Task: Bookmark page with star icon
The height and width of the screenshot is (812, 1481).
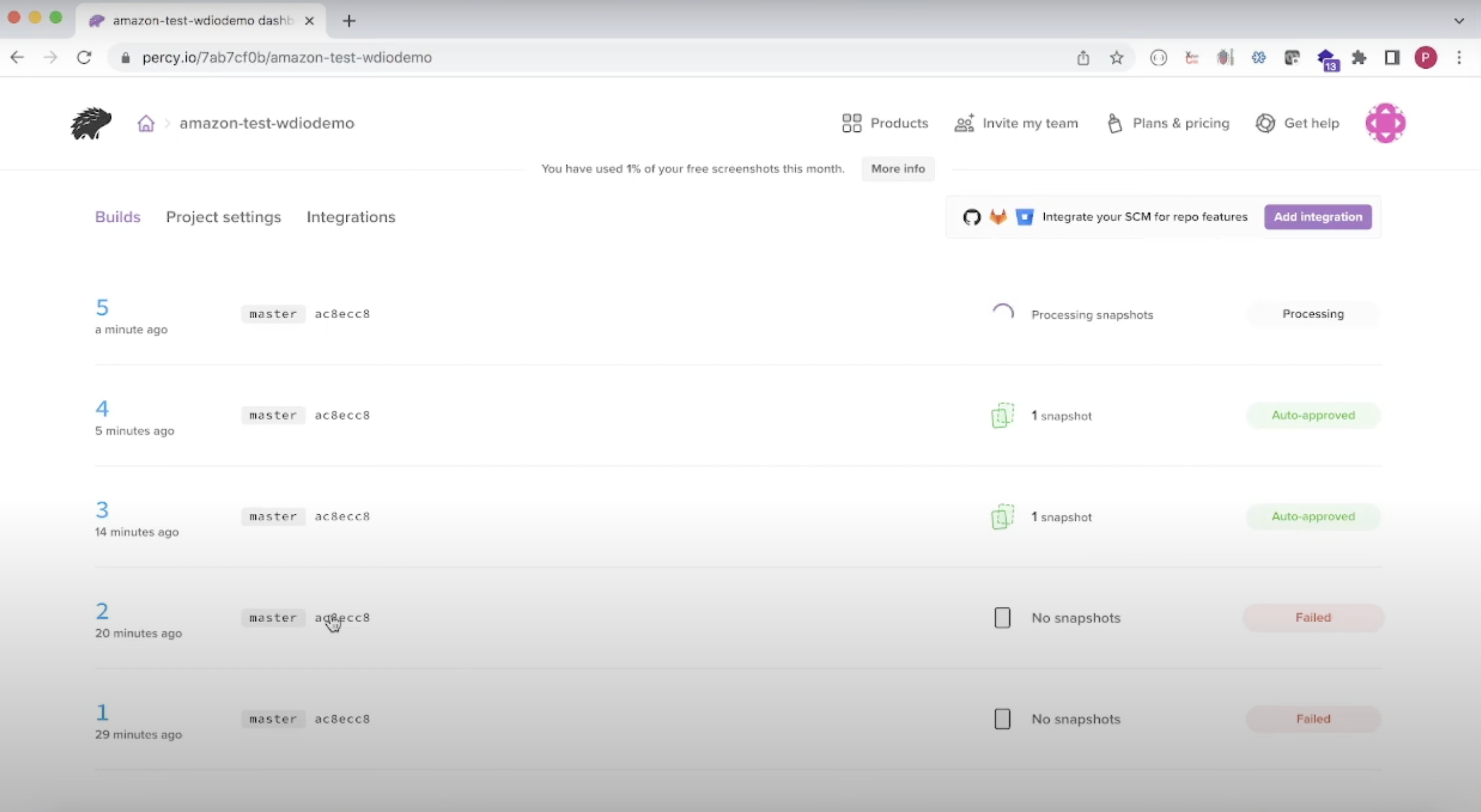Action: [x=1116, y=57]
